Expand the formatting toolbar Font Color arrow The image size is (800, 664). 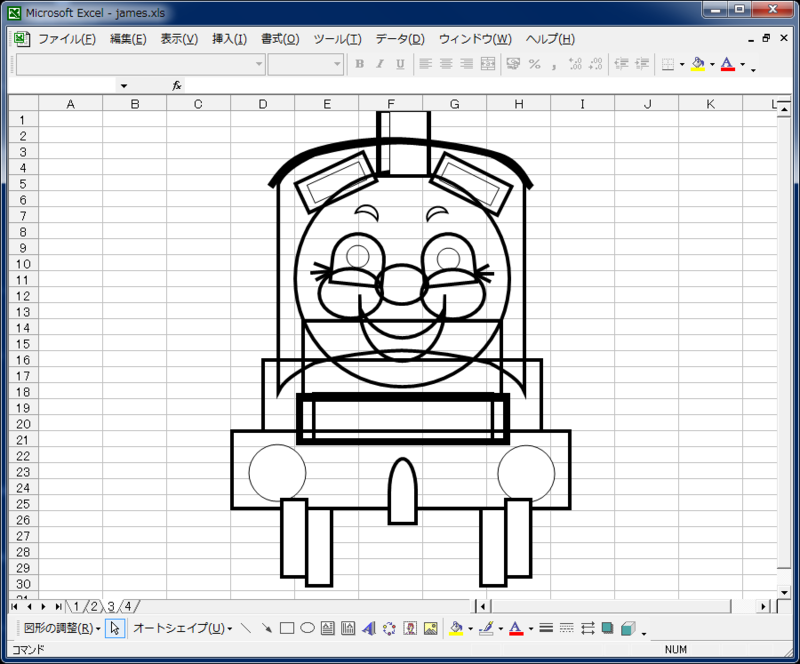[x=742, y=64]
